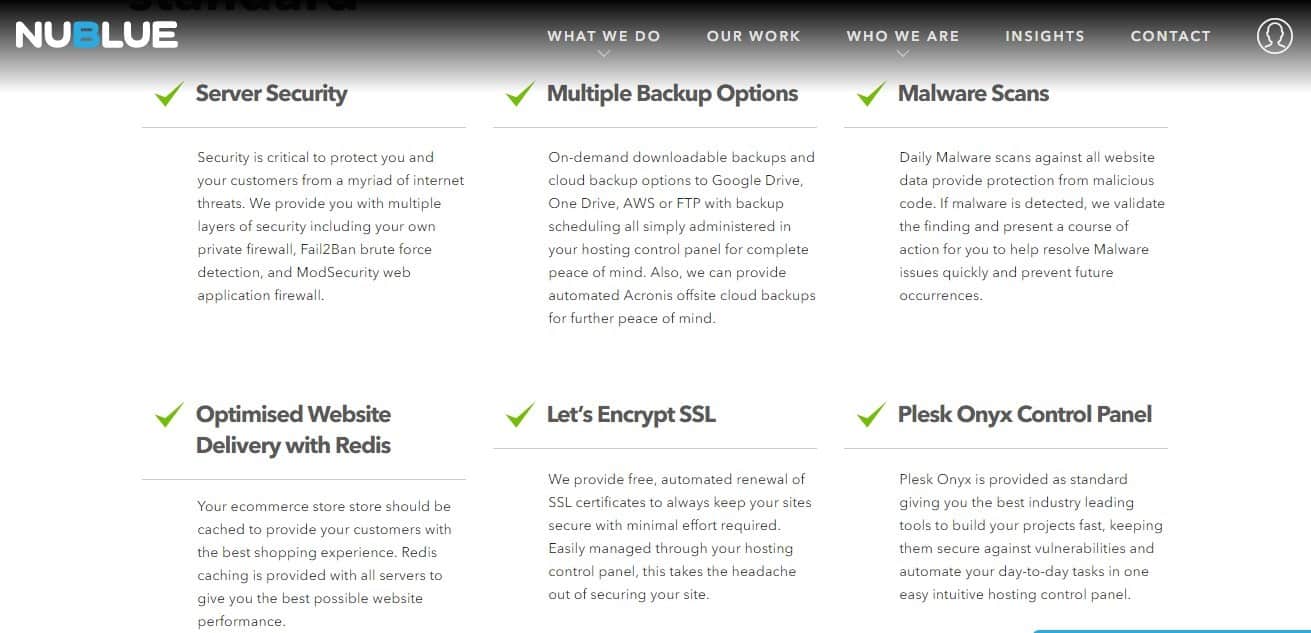Open the Contact page link
This screenshot has width=1311, height=633.
pos(1170,36)
